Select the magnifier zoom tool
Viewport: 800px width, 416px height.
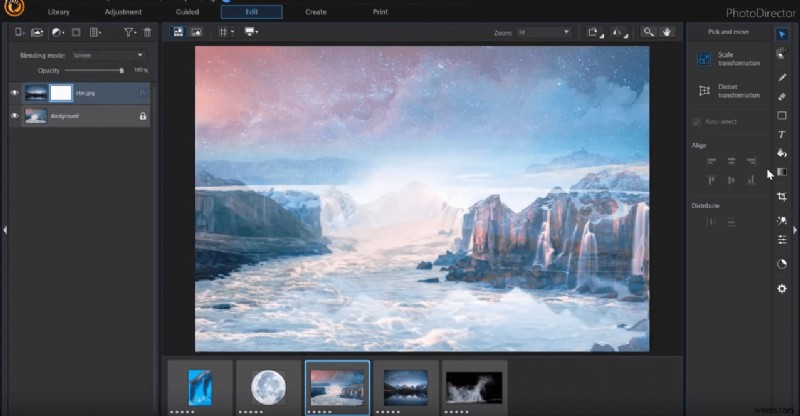[x=648, y=32]
